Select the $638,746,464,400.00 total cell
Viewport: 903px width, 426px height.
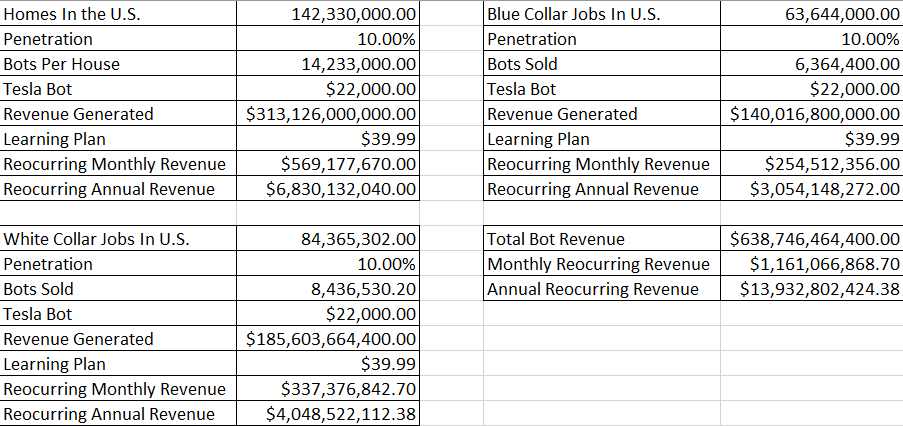point(815,239)
